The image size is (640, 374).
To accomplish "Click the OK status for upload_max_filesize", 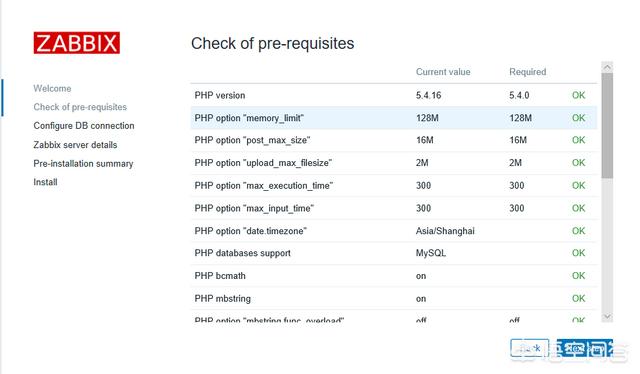I will pos(578,163).
